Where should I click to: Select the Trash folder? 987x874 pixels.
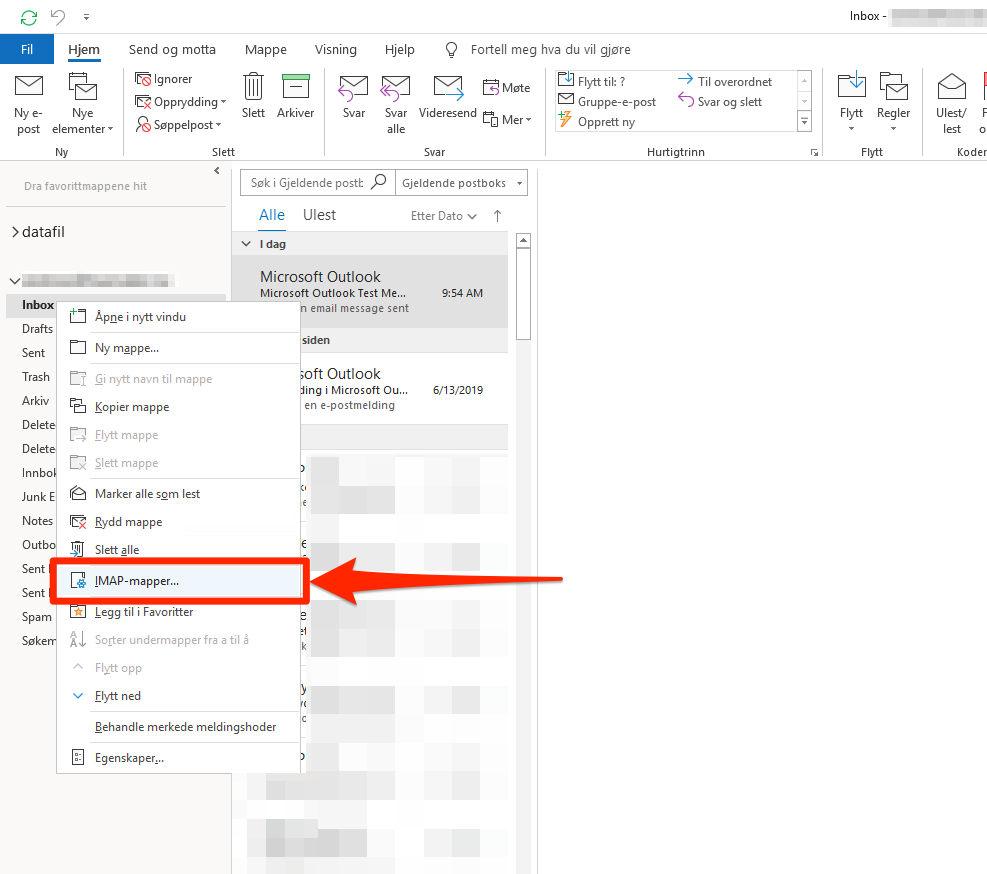[35, 377]
